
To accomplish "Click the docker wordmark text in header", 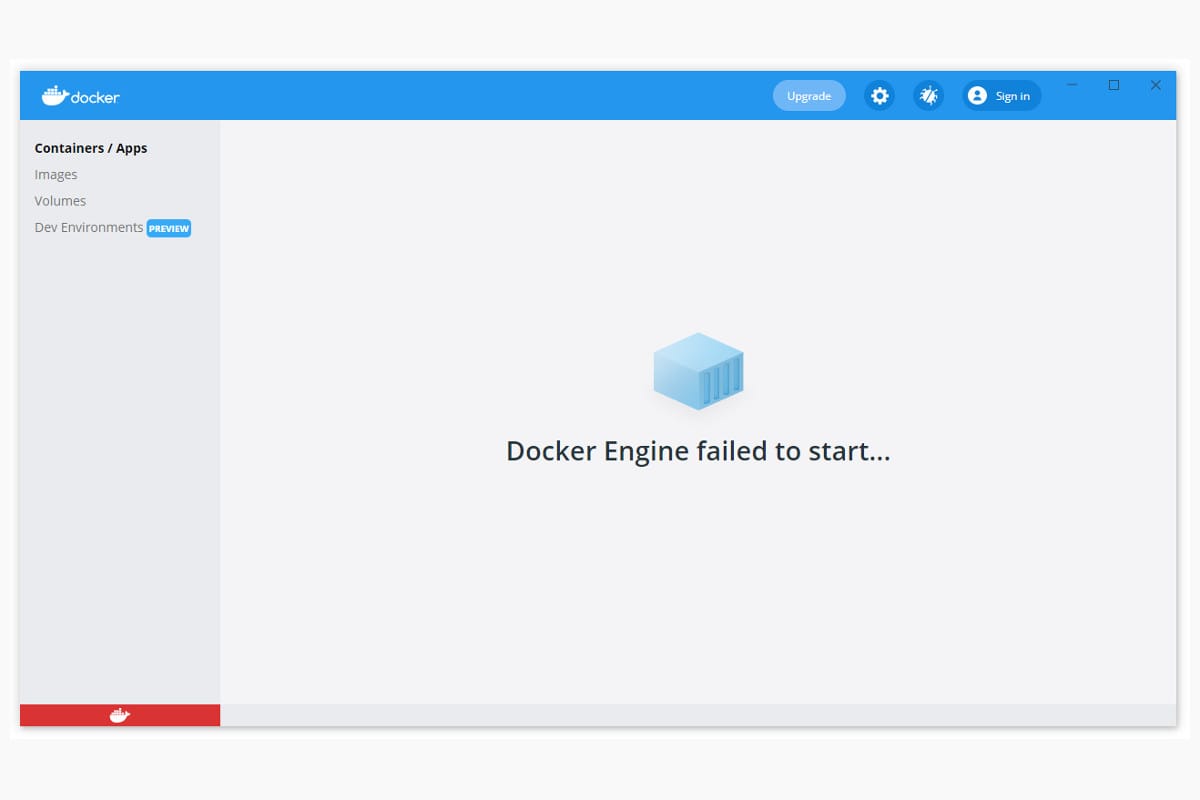I will [x=95, y=97].
